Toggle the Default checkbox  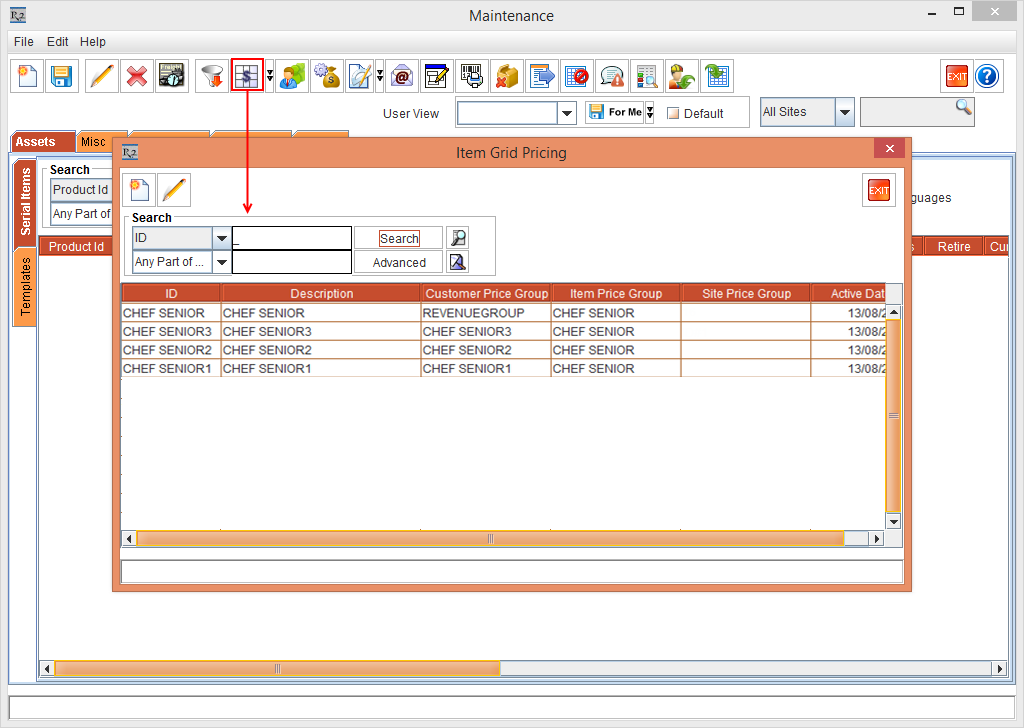pos(673,113)
